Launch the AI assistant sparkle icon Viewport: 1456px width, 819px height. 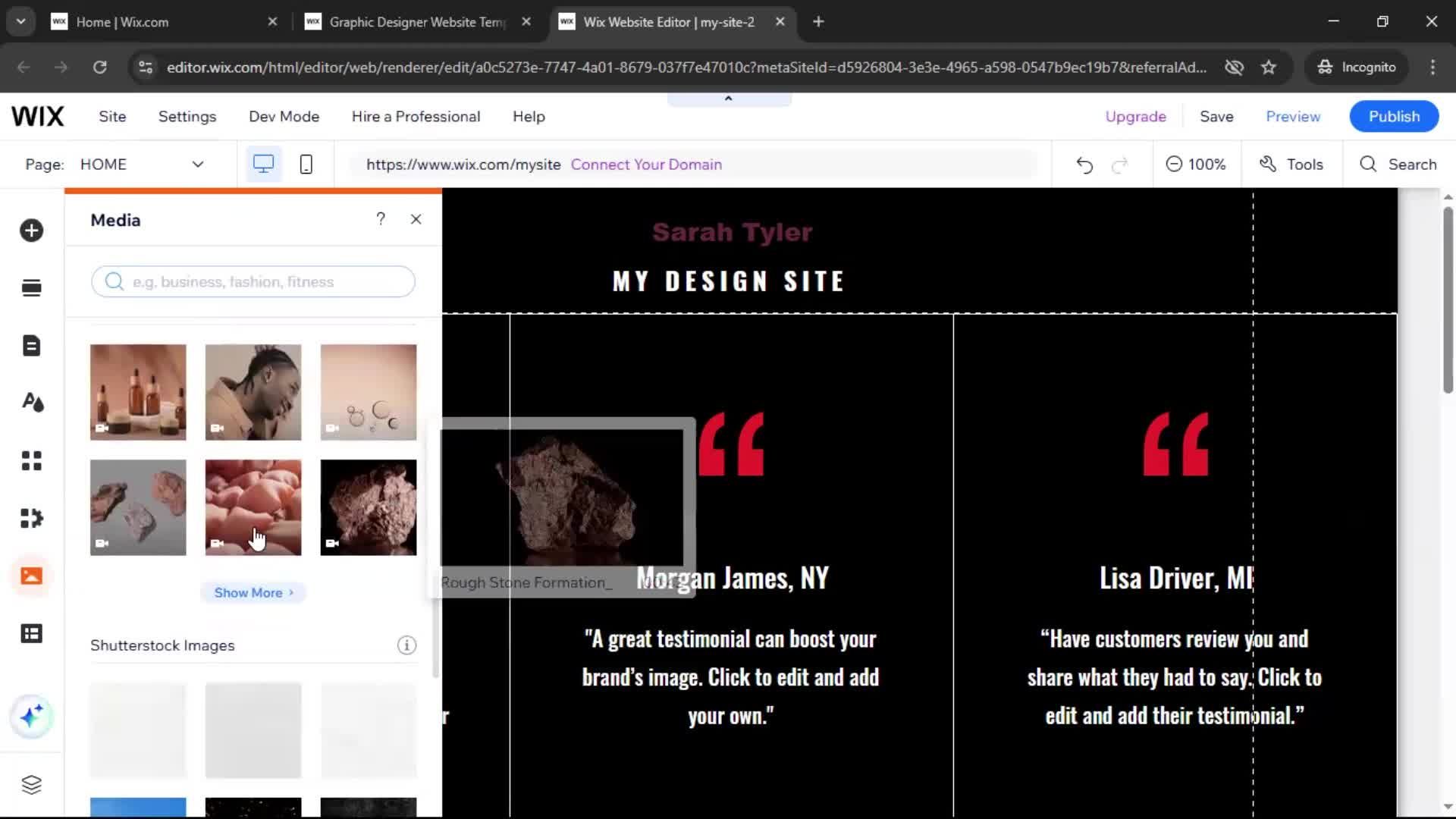point(31,717)
